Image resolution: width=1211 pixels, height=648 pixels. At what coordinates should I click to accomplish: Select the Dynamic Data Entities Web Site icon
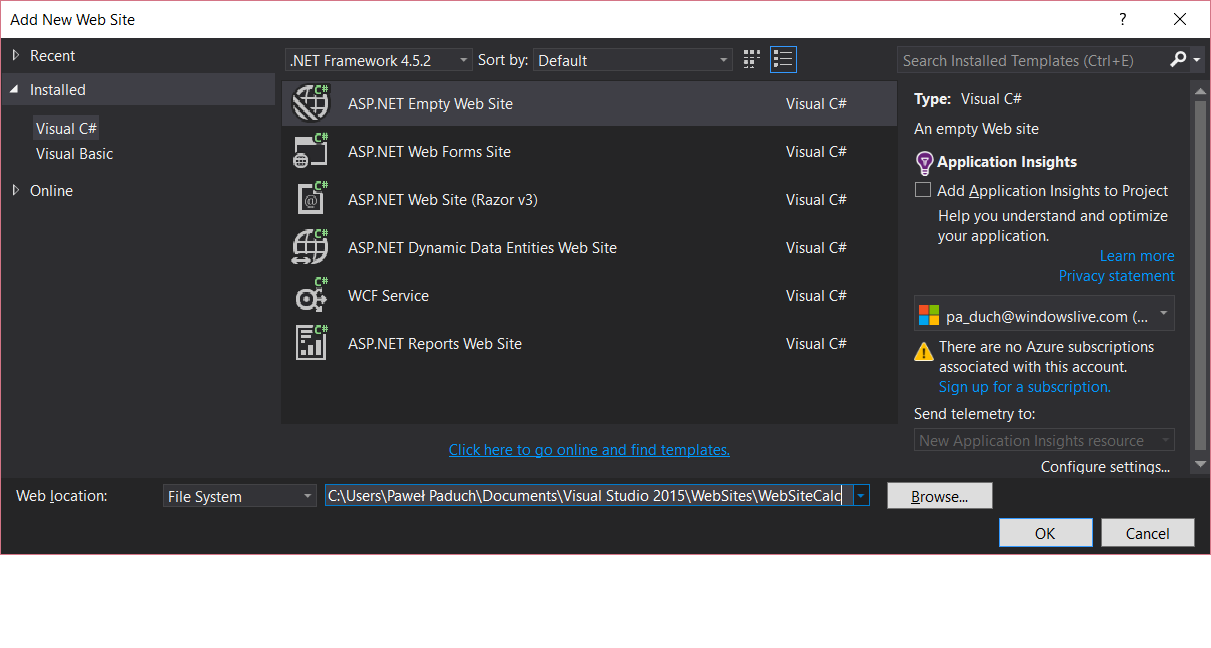click(311, 247)
